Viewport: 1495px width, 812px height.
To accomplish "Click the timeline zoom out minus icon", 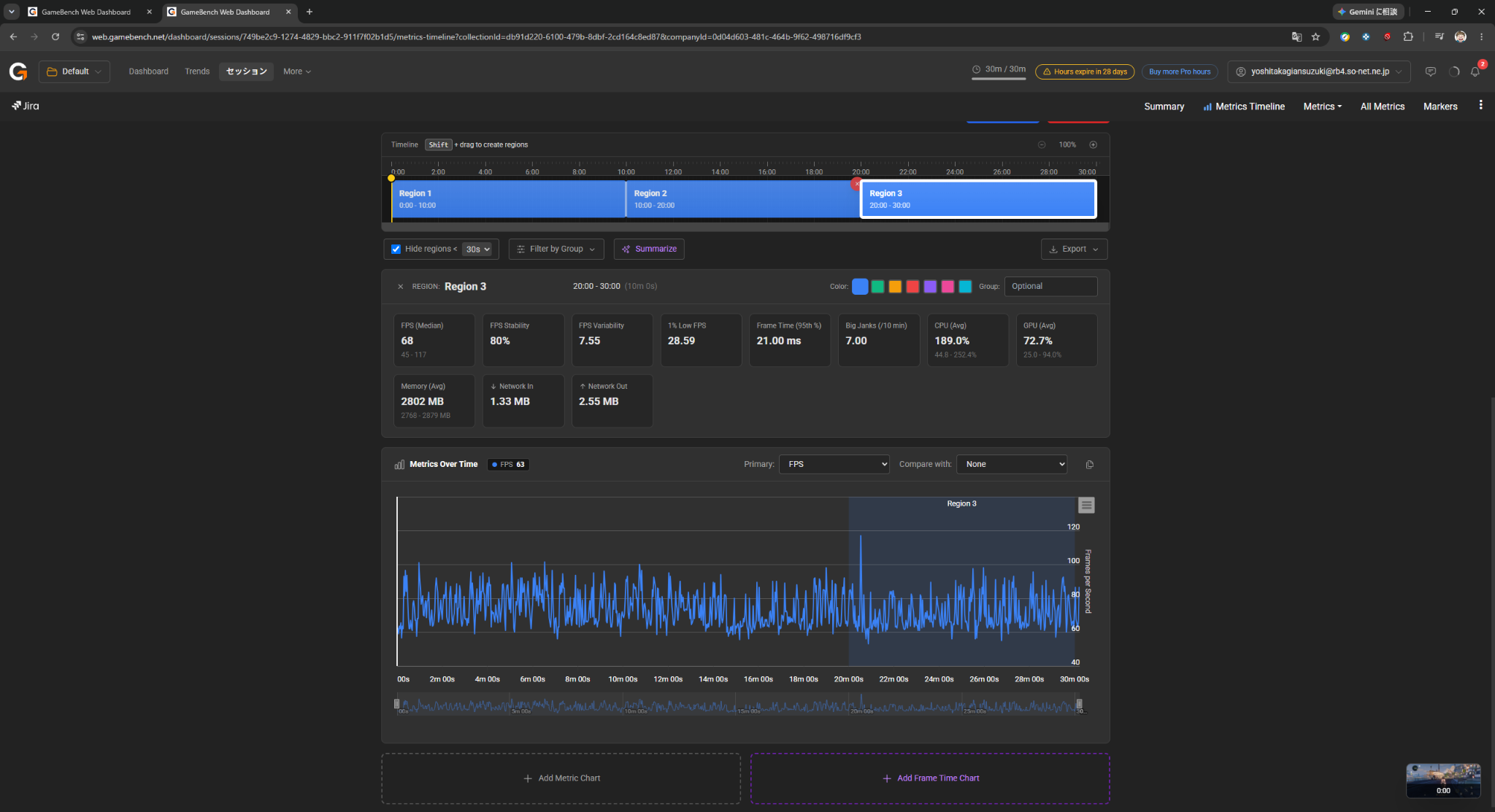I will coord(1042,144).
